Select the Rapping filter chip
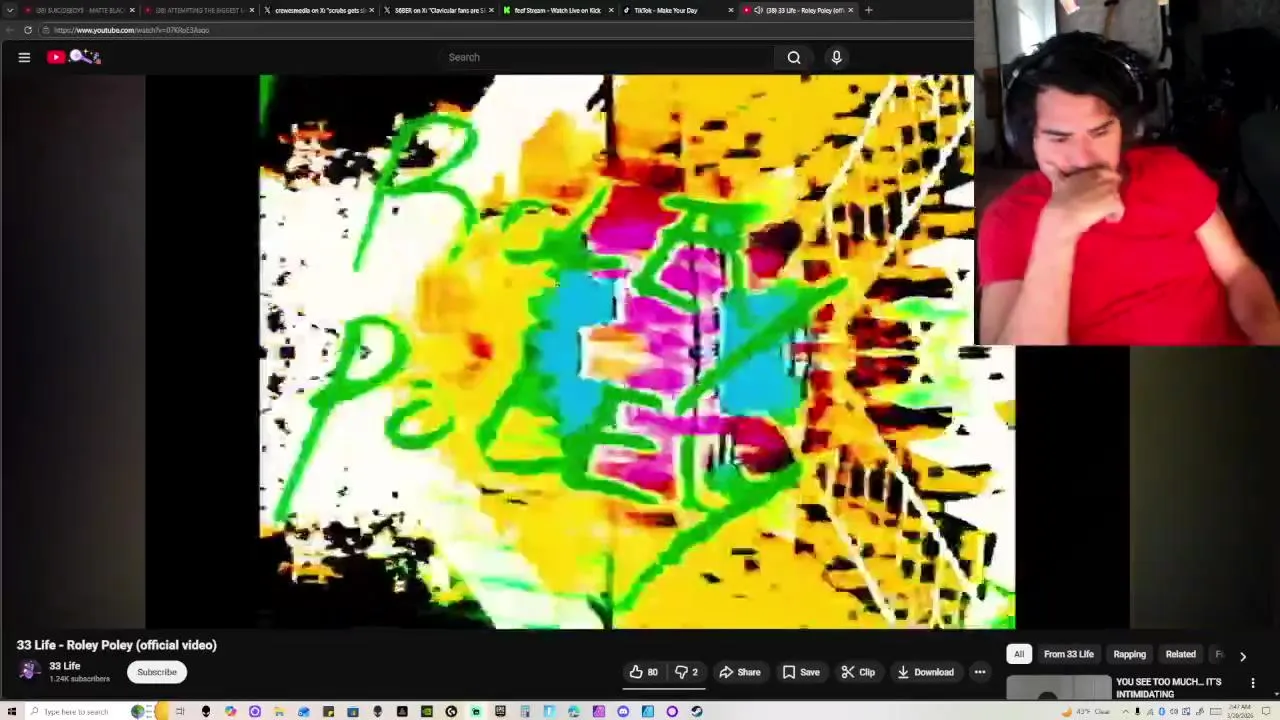This screenshot has height=720, width=1280. [1130, 654]
